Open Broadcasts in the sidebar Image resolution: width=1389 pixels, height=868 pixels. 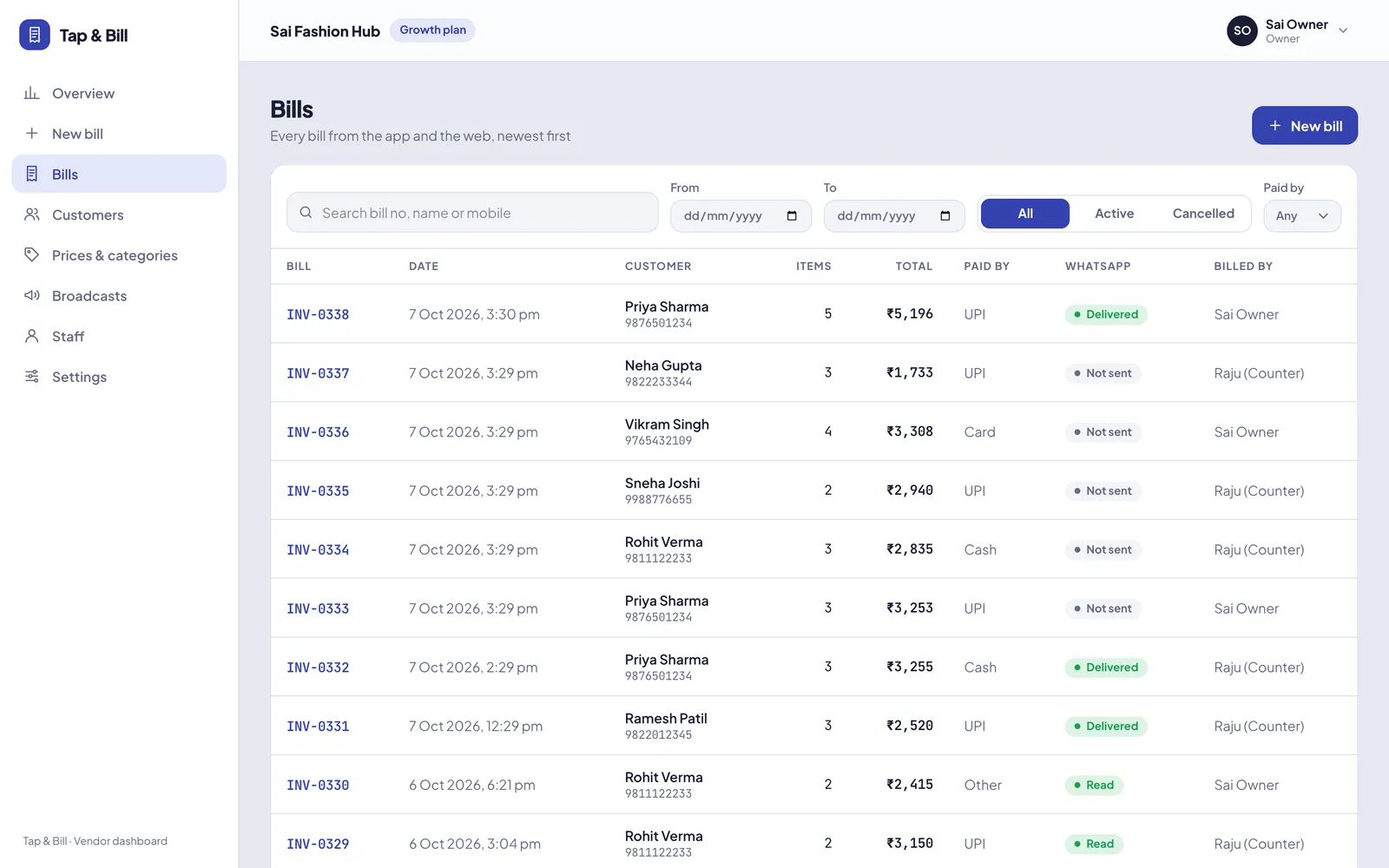tap(119, 296)
